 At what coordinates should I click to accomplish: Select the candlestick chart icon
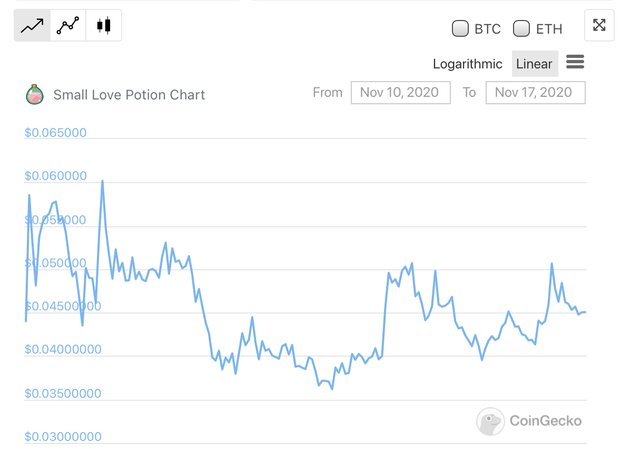click(x=104, y=25)
